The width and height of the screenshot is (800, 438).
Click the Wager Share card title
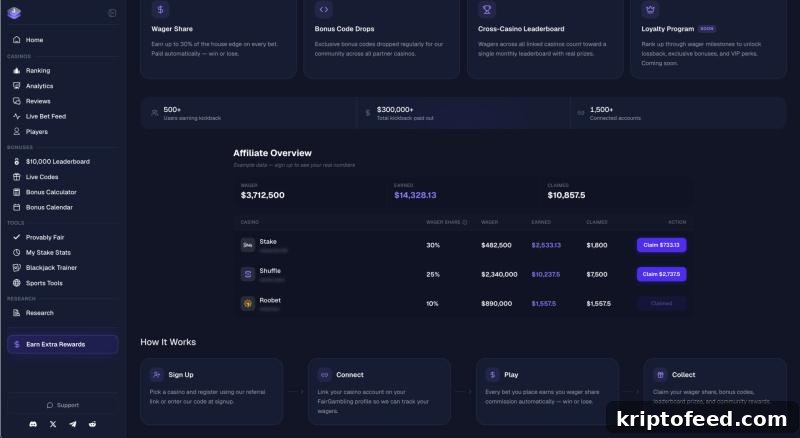pyautogui.click(x=172, y=29)
